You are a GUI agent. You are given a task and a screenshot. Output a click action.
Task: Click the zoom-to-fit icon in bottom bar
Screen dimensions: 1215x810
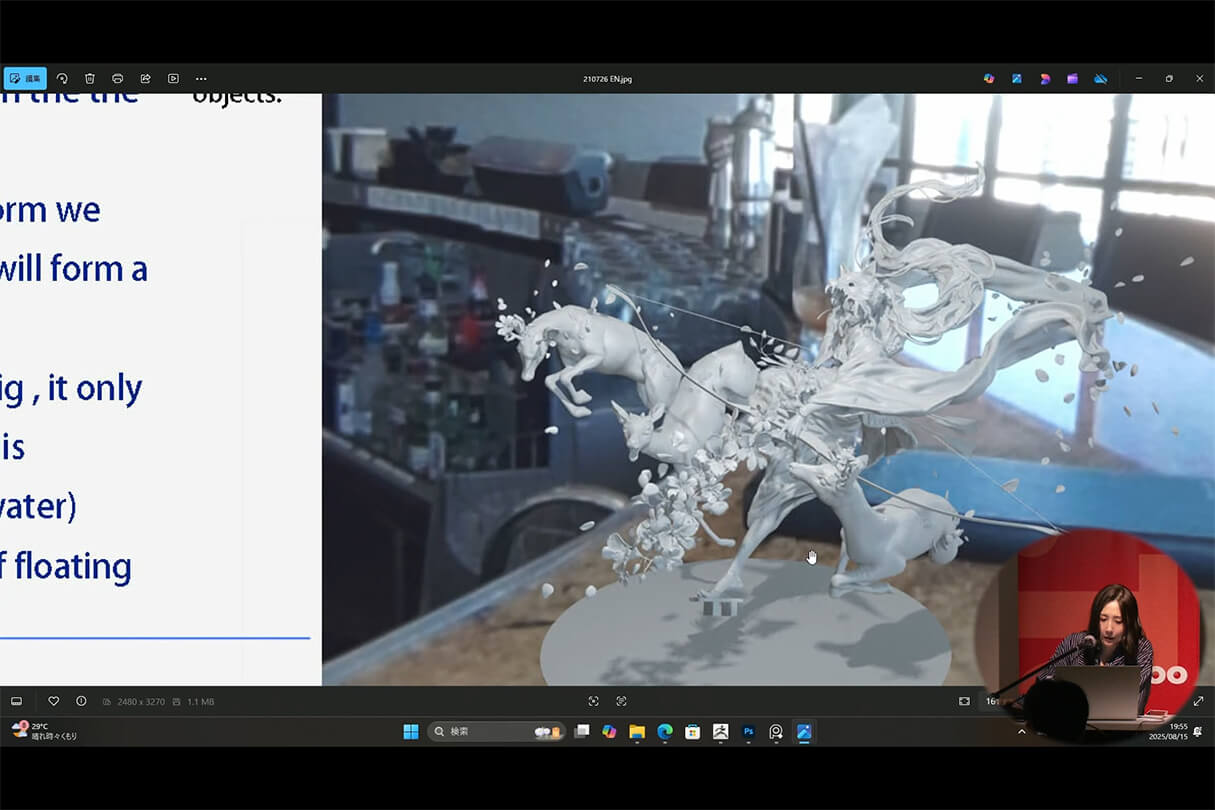pyautogui.click(x=964, y=701)
